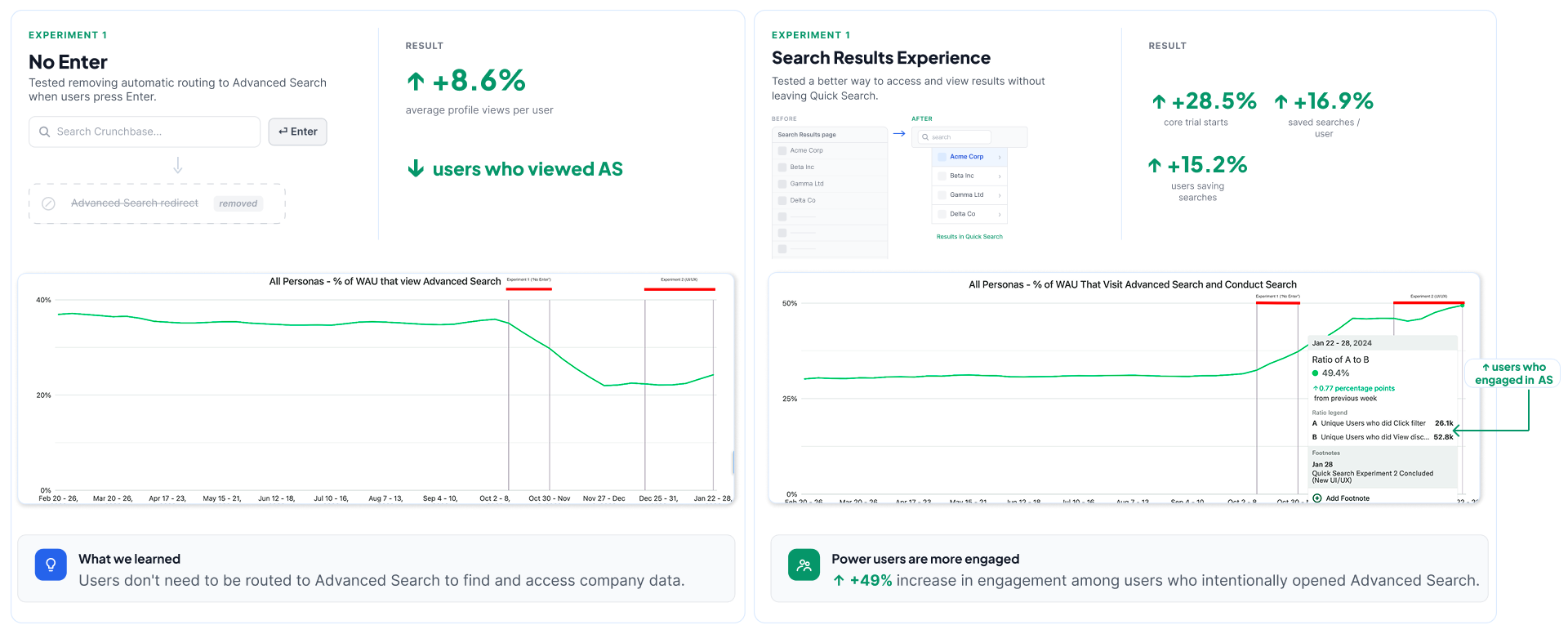
Task: Open the Results in Quick Search link
Action: pyautogui.click(x=969, y=237)
